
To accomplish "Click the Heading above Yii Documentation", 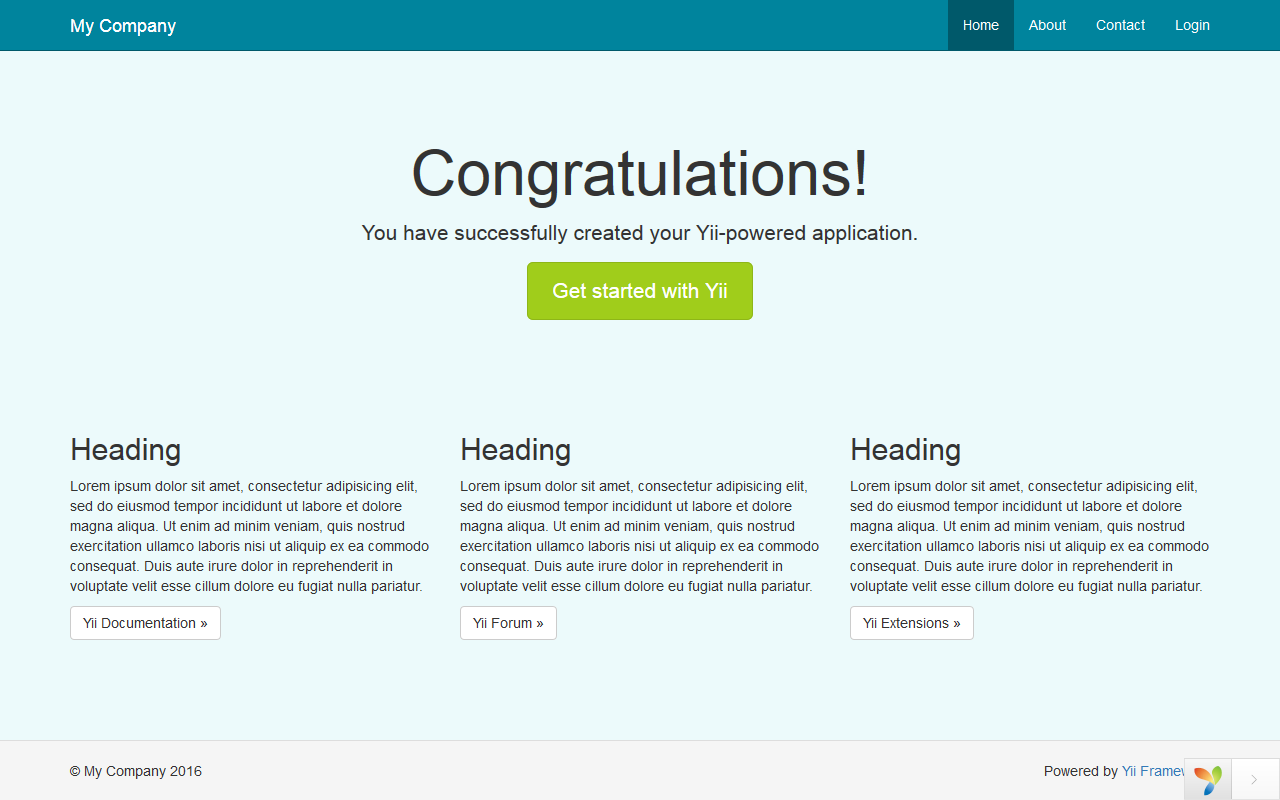I will [x=125, y=450].
